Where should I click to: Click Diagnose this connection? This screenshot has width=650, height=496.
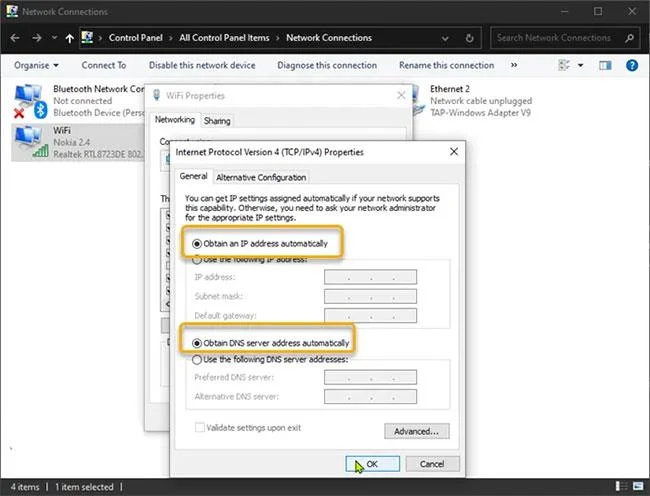pos(327,65)
